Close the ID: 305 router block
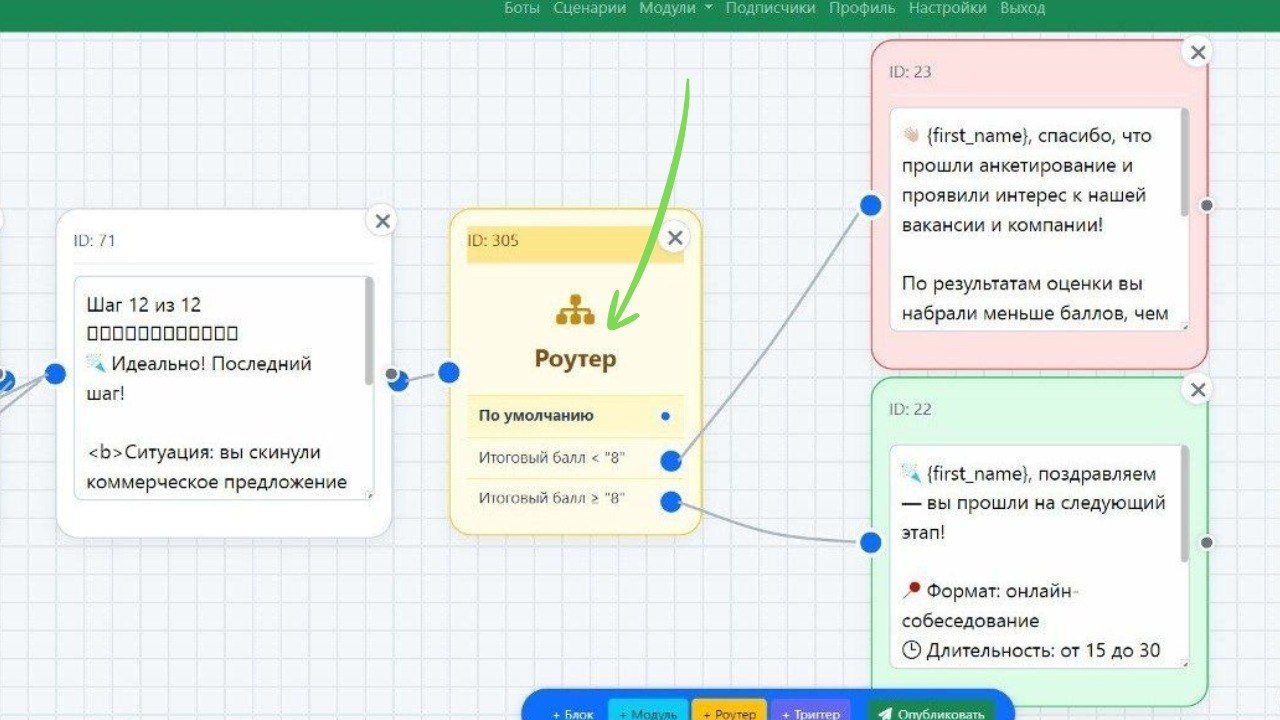1280x720 pixels. [675, 237]
